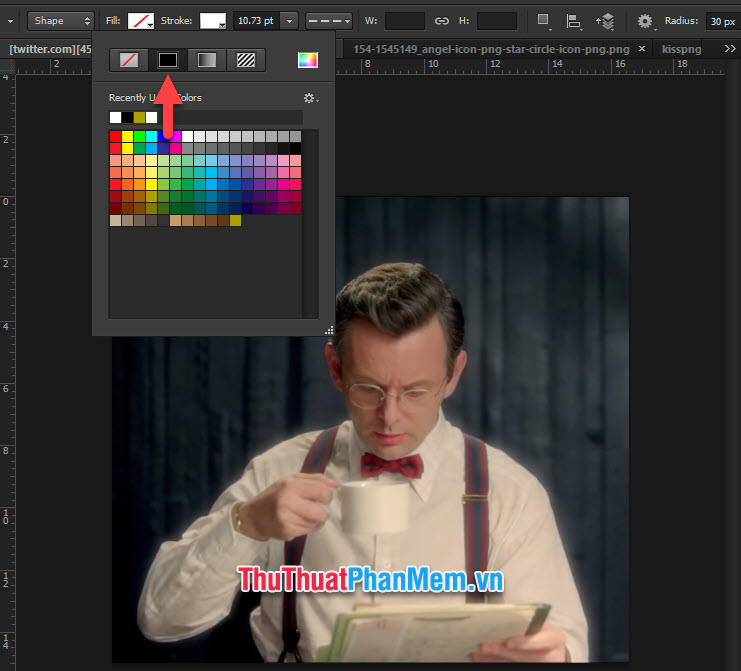Open the Stroke color dropdown
This screenshot has height=671, width=741.
point(213,21)
